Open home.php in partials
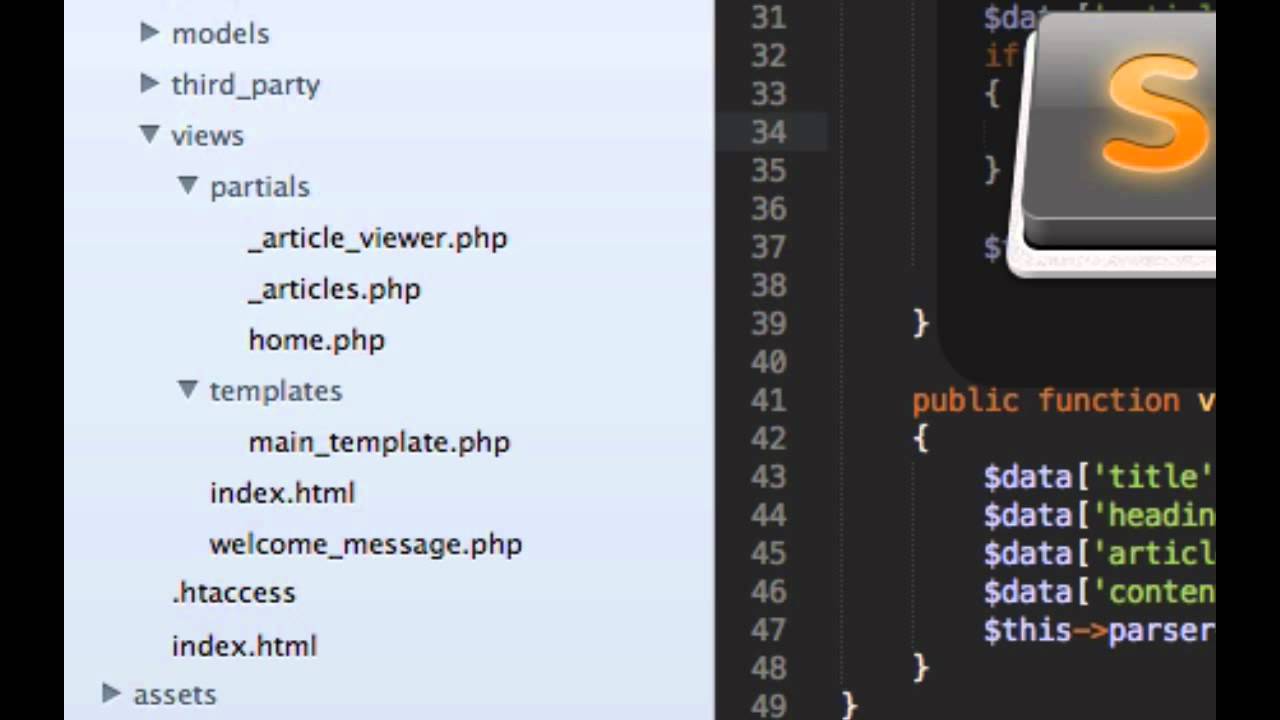This screenshot has height=720, width=1280. coord(317,340)
